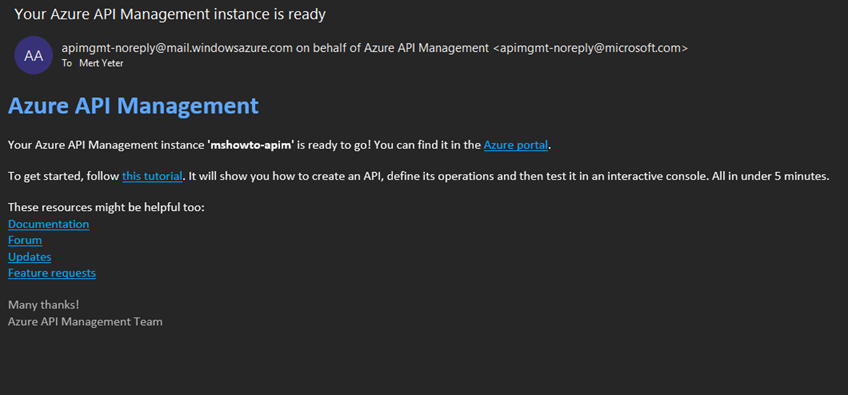Click the apimgmt-noreply@microsoft.com address
Screen dimensions: 848x395
click(591, 48)
